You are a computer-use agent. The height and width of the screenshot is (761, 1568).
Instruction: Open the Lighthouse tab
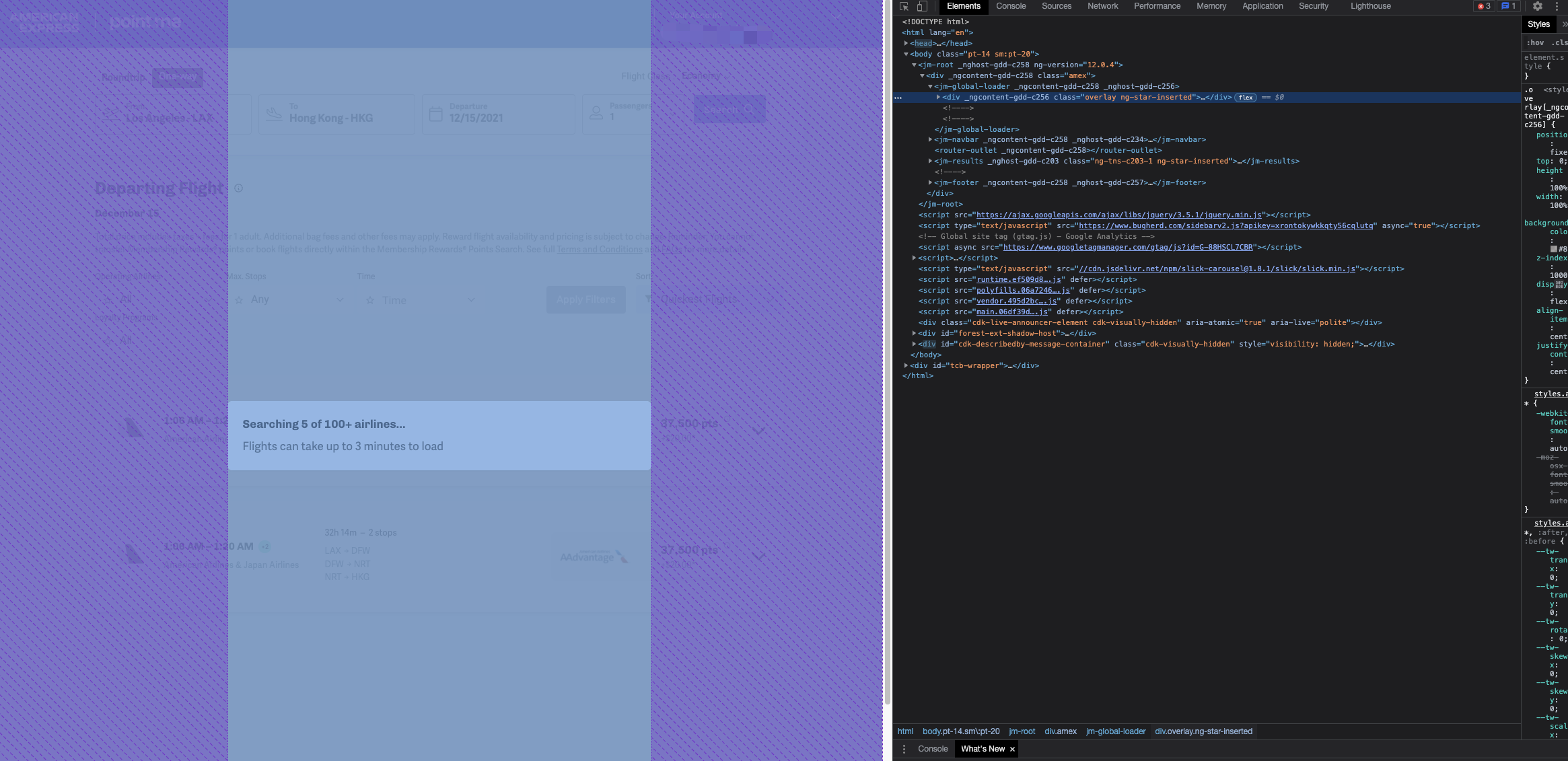coord(1370,6)
